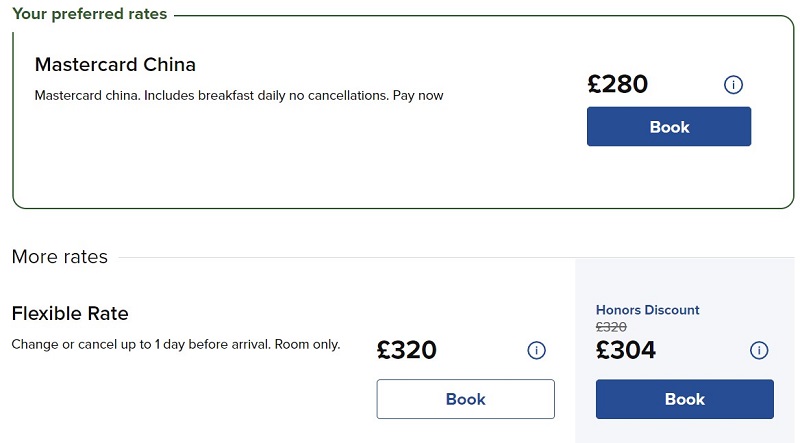The height and width of the screenshot is (443, 800).
Task: Click the More rates heading
Action: tap(60, 257)
